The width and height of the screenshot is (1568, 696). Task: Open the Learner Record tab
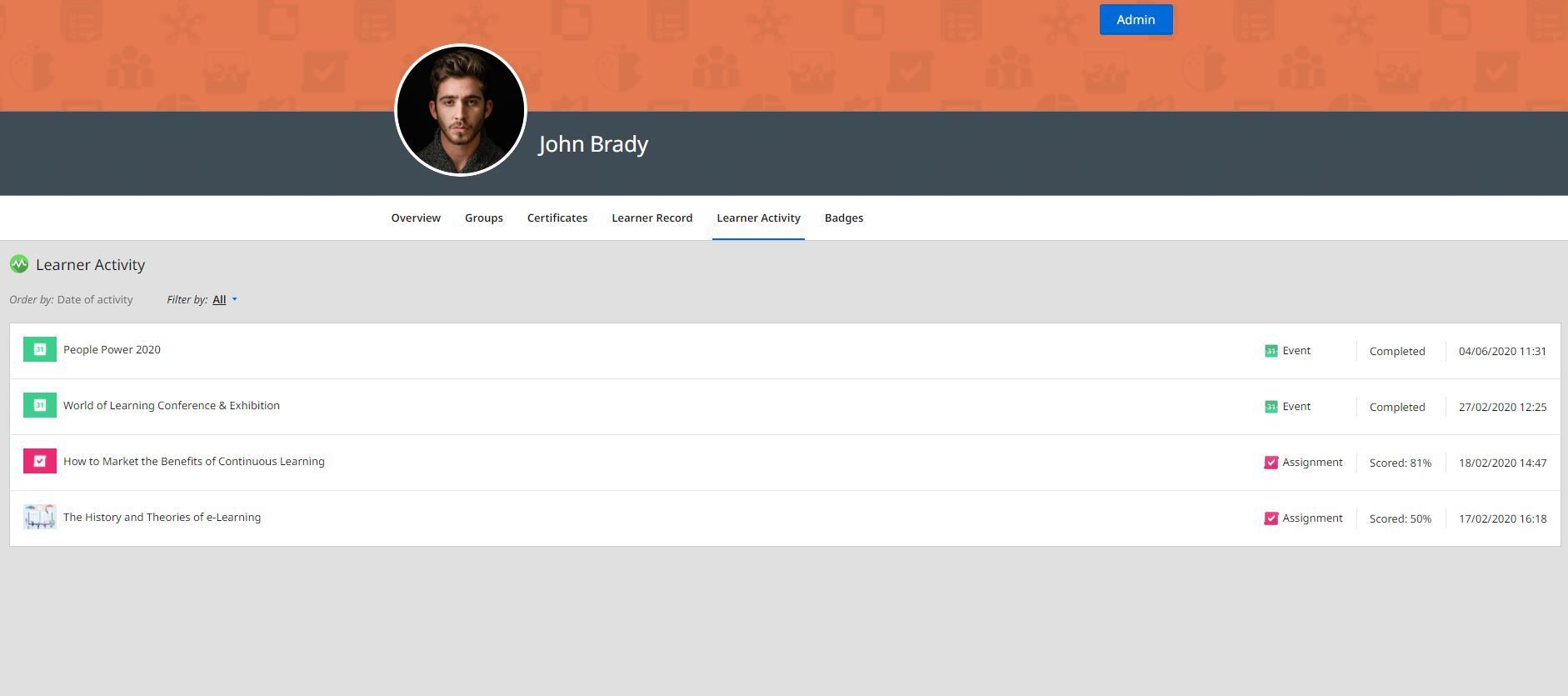tap(652, 218)
